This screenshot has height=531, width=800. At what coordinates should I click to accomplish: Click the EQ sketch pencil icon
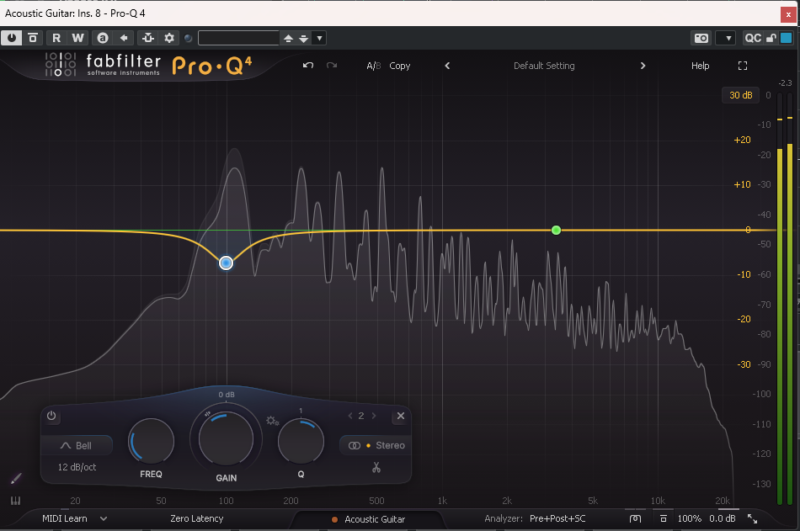tap(16, 479)
